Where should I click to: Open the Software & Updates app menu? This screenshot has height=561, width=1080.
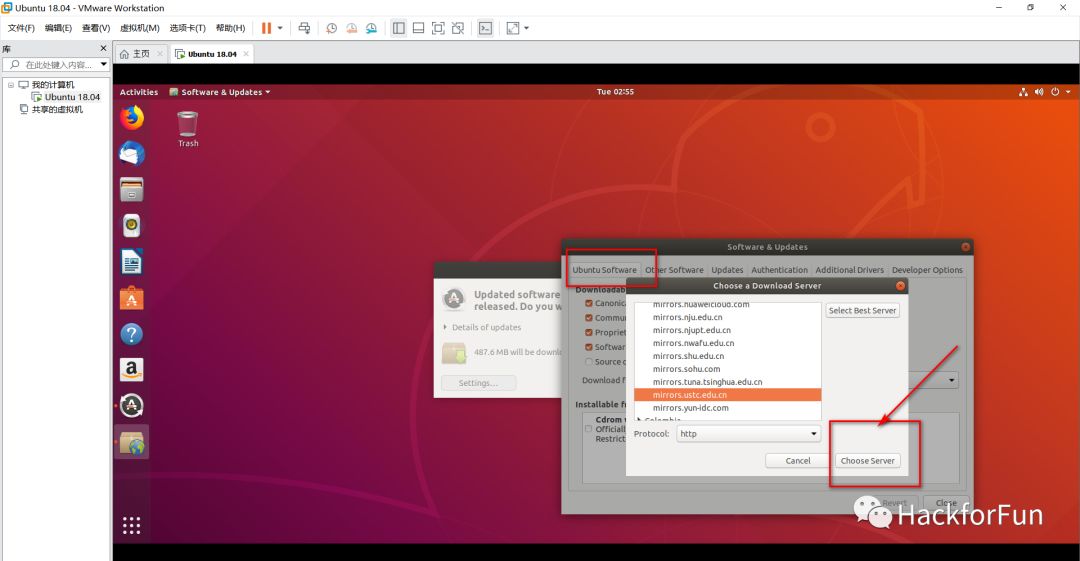[x=220, y=92]
